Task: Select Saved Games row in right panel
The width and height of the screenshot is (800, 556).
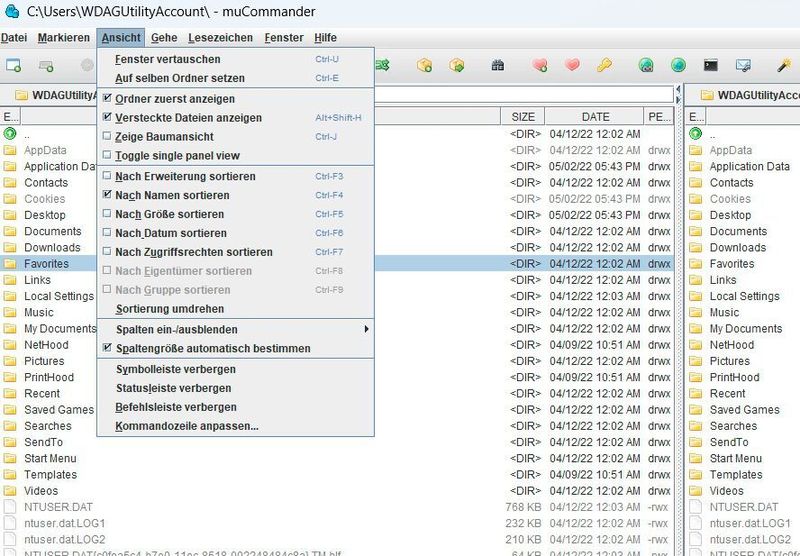Action: pos(743,410)
